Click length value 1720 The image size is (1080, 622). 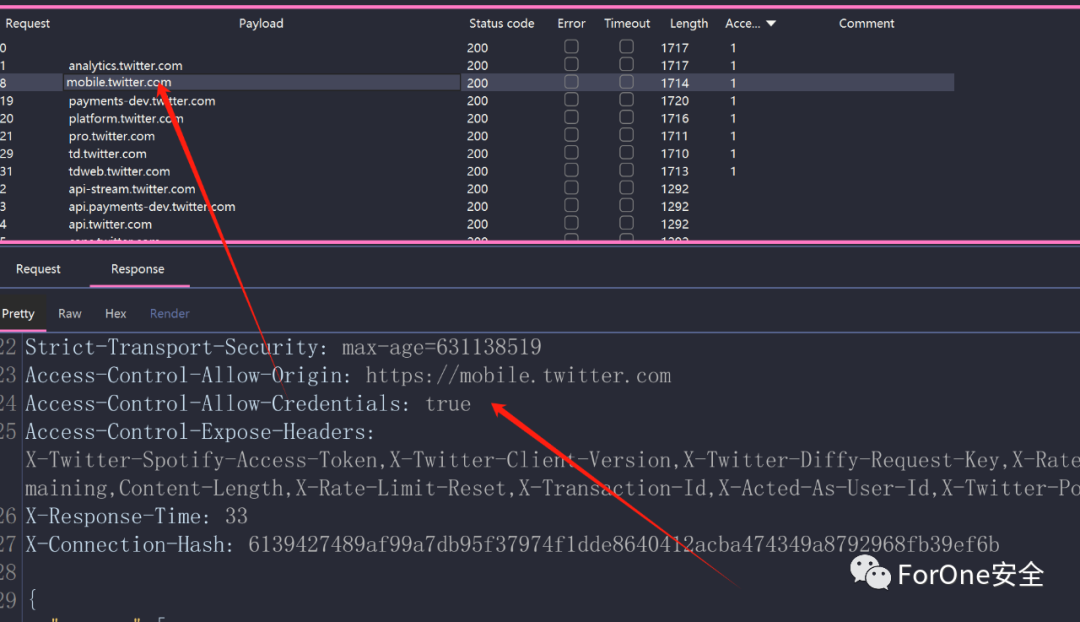coord(674,101)
